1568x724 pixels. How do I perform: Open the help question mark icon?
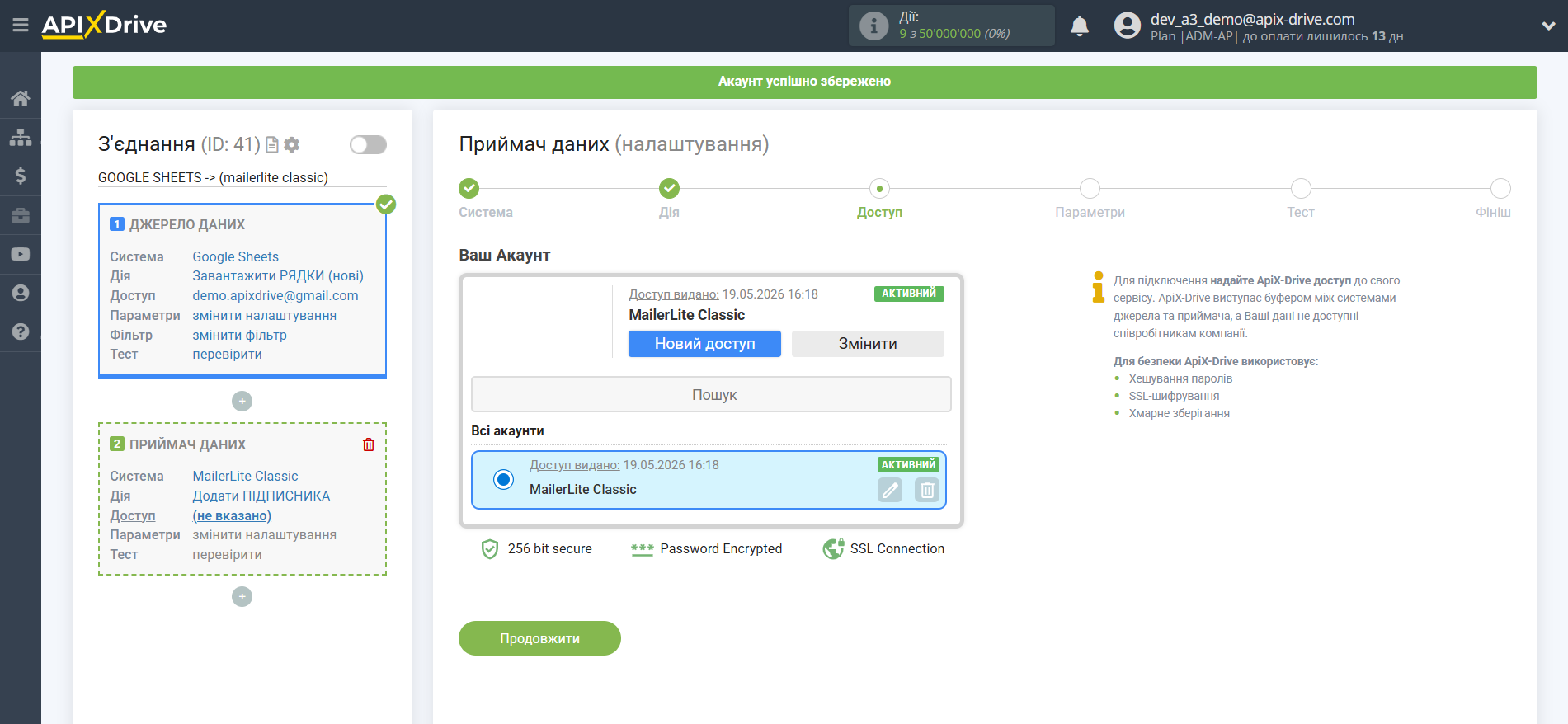click(21, 331)
